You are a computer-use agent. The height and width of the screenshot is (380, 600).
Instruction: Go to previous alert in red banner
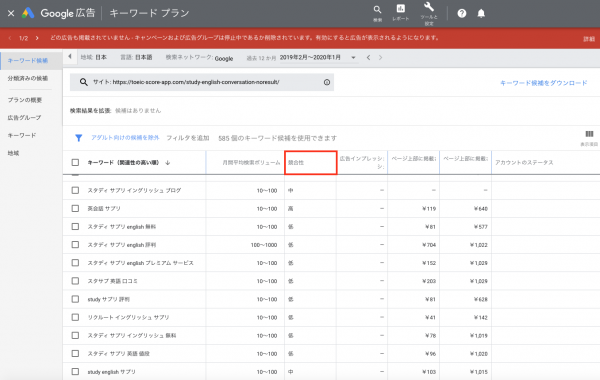[10, 38]
